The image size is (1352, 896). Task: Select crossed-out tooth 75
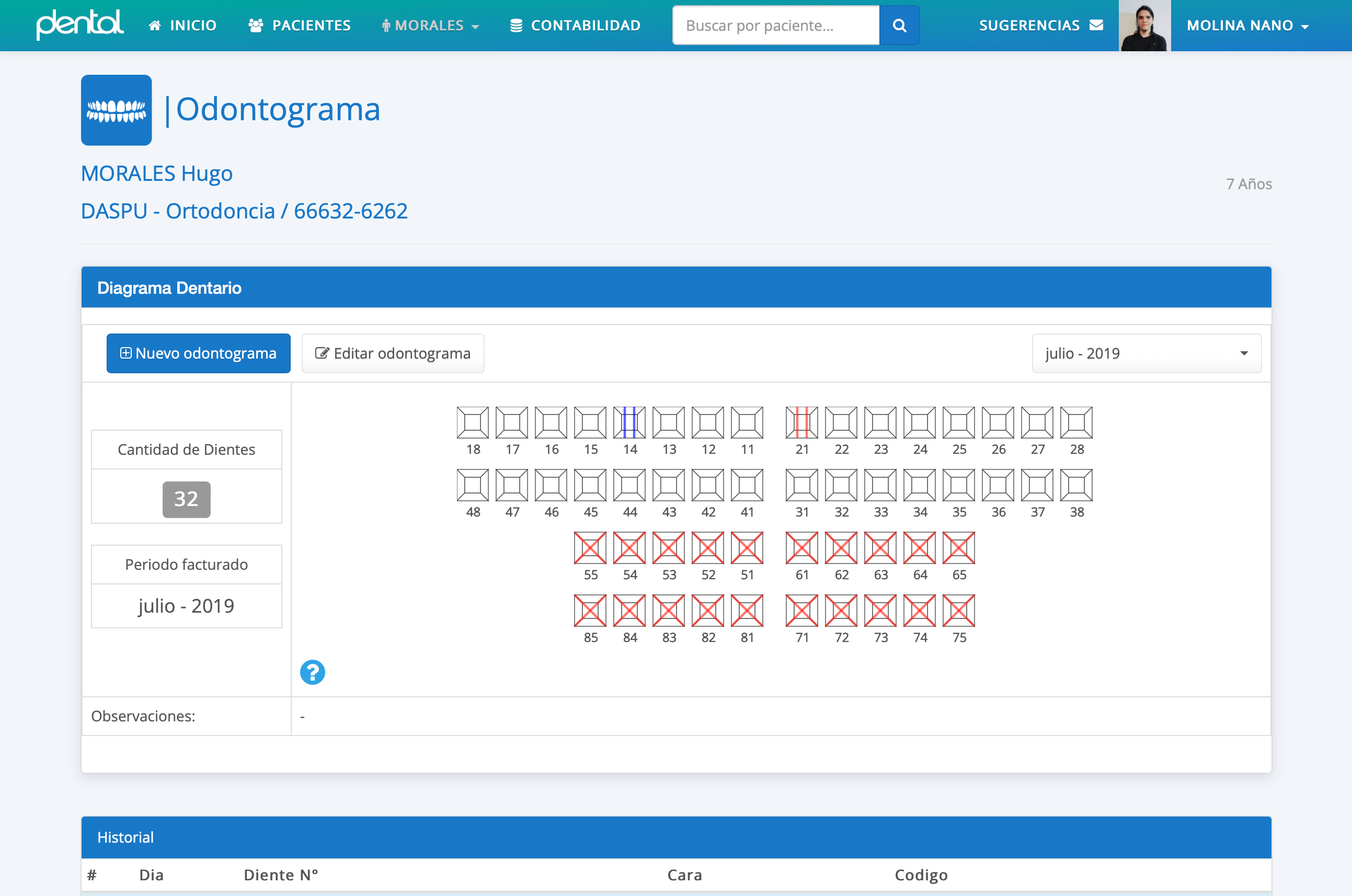(x=958, y=610)
